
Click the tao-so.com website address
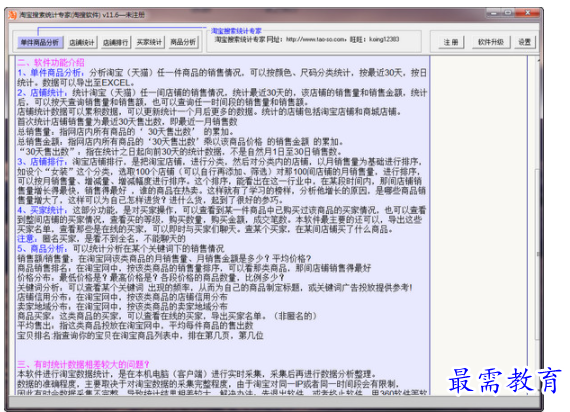click(315, 39)
